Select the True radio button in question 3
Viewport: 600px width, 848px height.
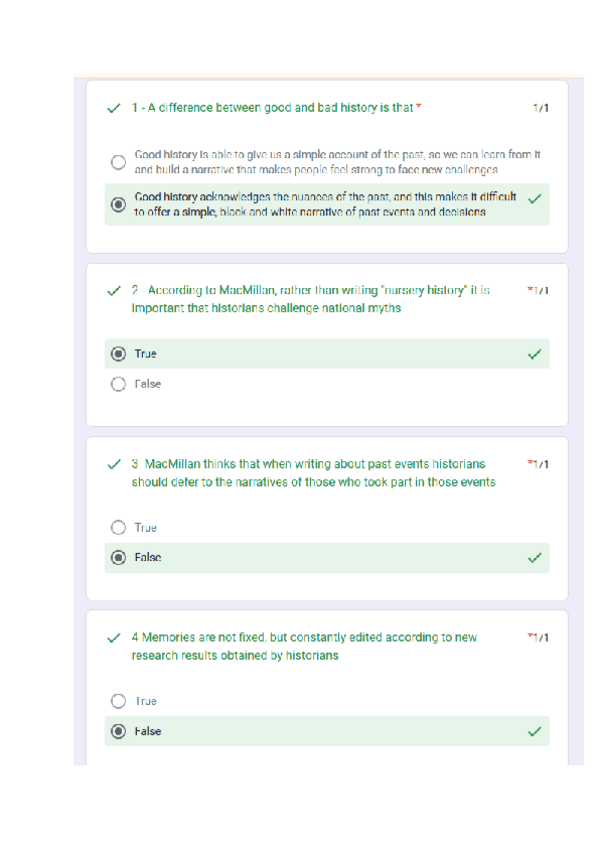(118, 528)
